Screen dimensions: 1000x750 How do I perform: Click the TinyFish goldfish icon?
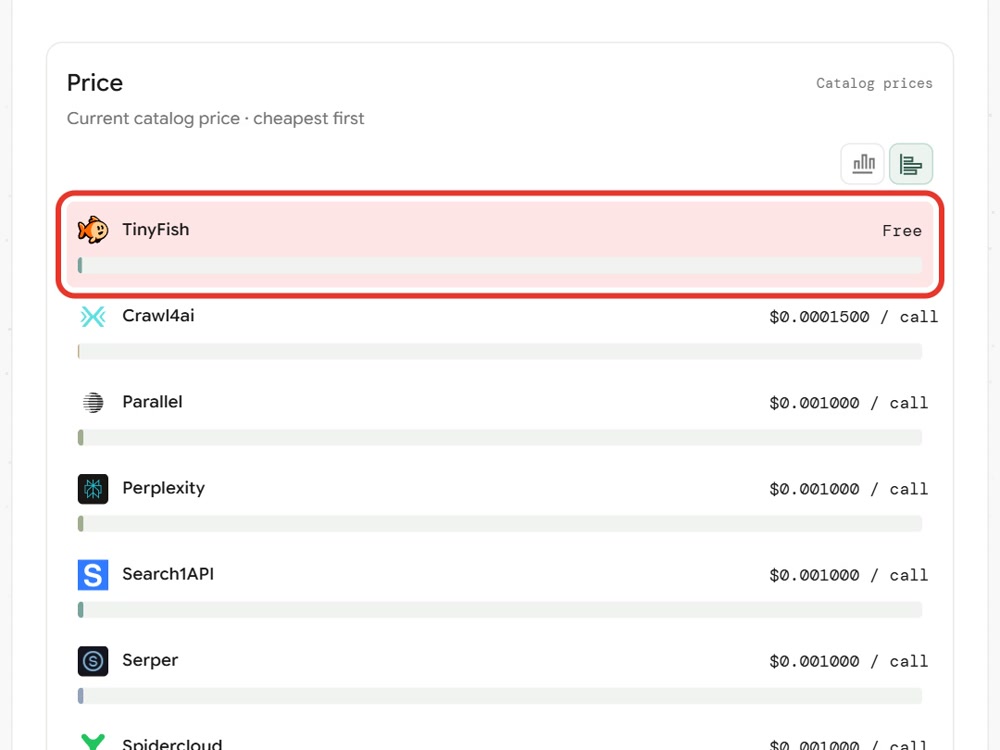coord(93,230)
